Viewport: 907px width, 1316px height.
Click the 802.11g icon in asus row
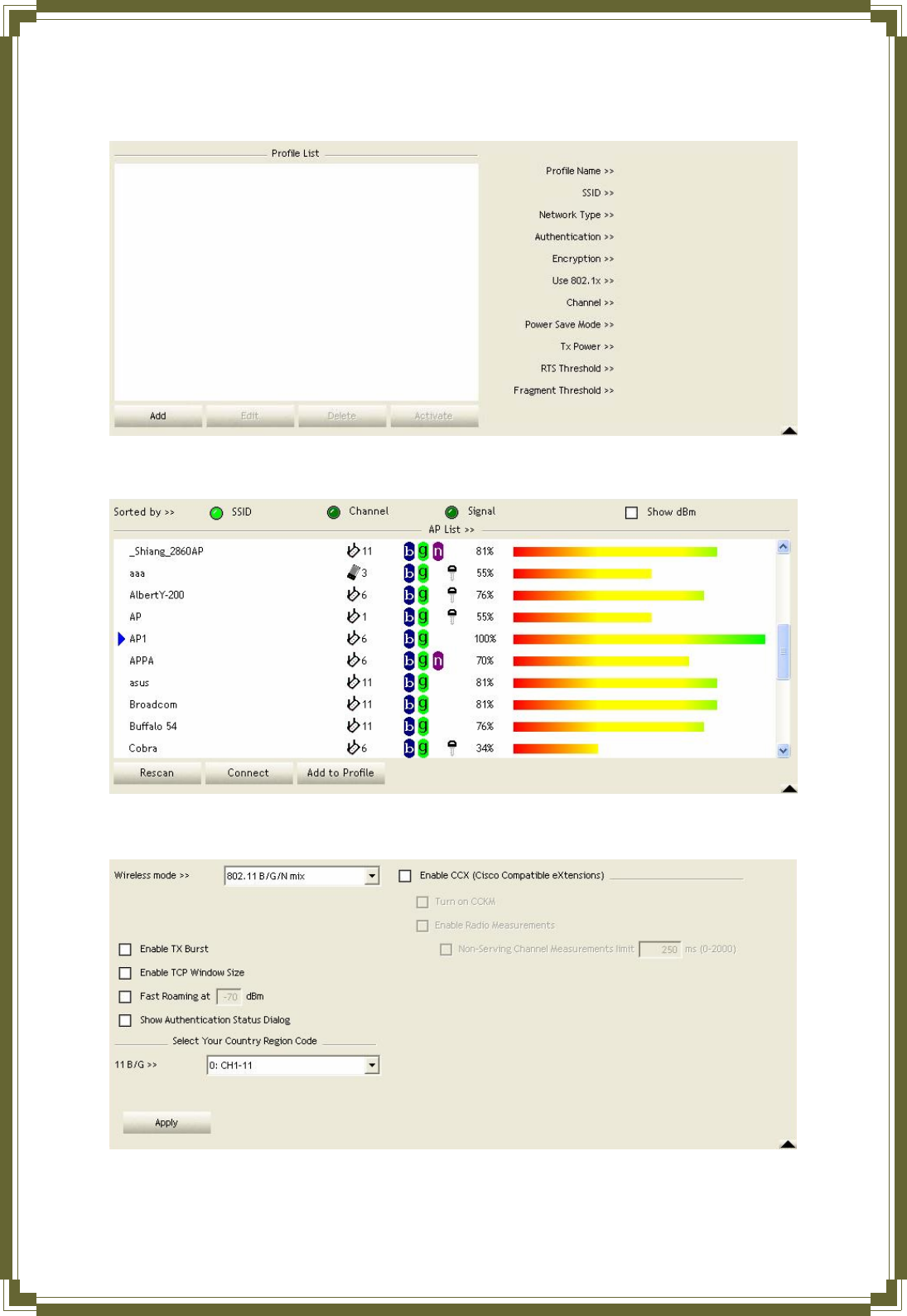click(x=423, y=682)
